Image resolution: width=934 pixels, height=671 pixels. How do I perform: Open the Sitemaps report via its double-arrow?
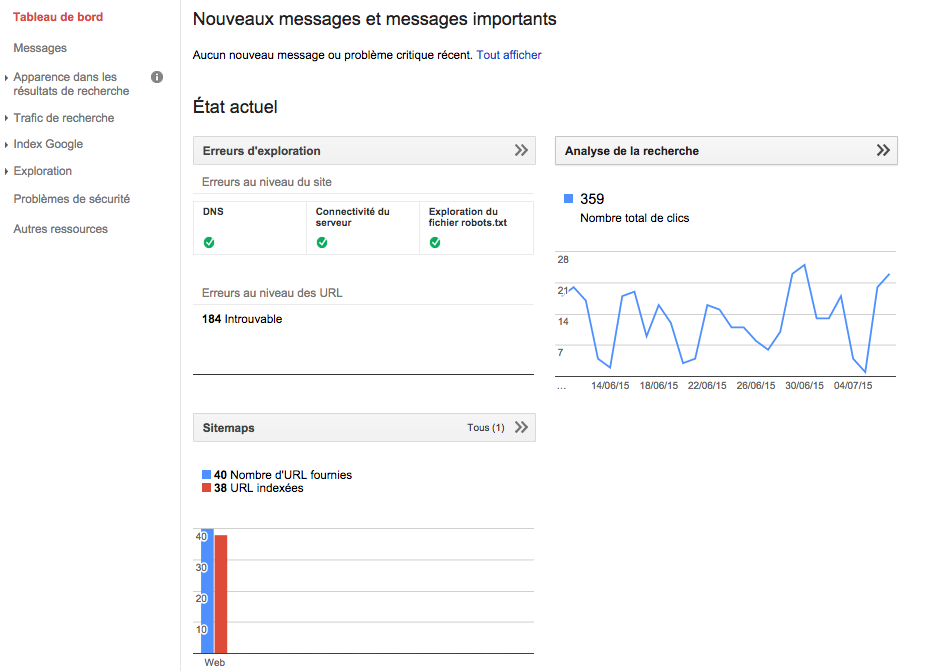[x=521, y=426]
